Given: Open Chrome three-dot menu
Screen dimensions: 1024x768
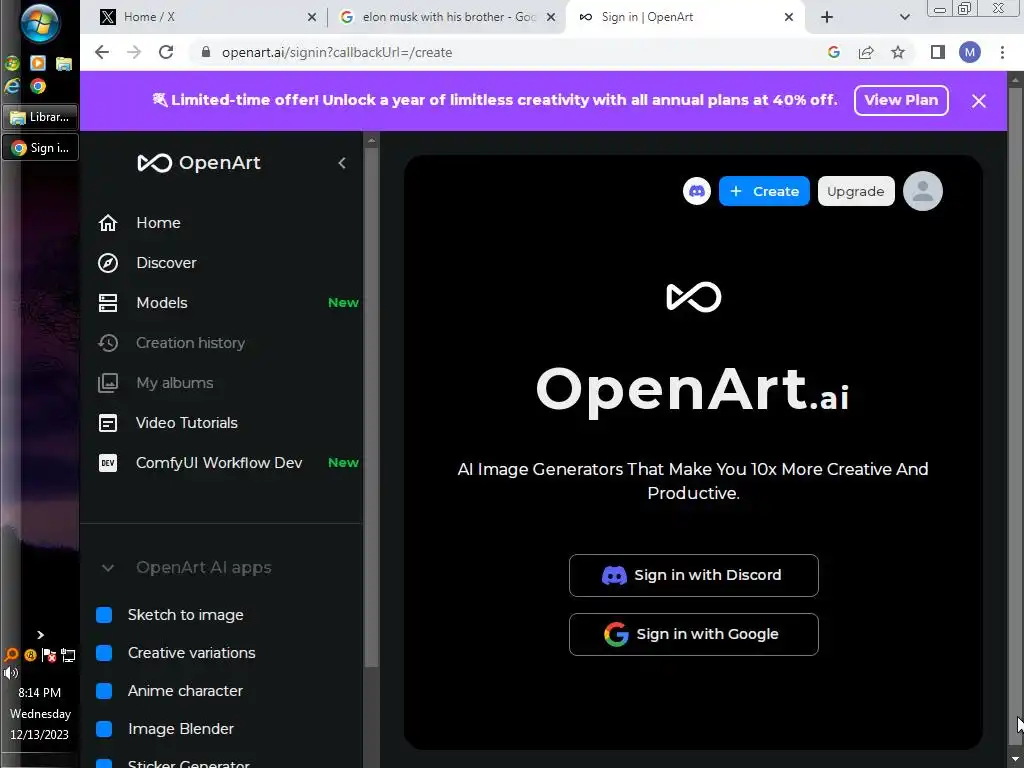Looking at the screenshot, I should click(1002, 52).
